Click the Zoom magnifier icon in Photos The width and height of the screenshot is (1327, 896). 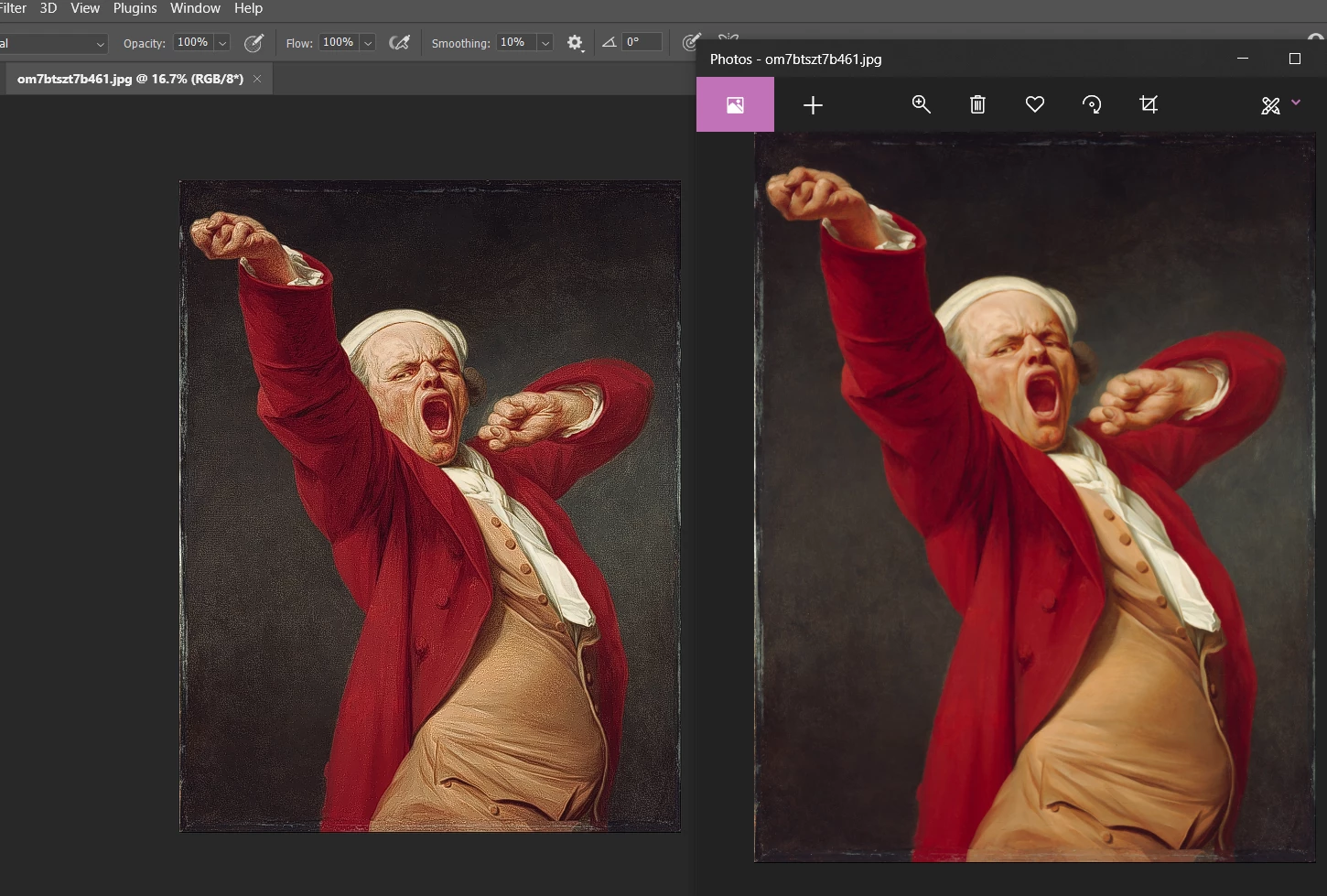921,104
